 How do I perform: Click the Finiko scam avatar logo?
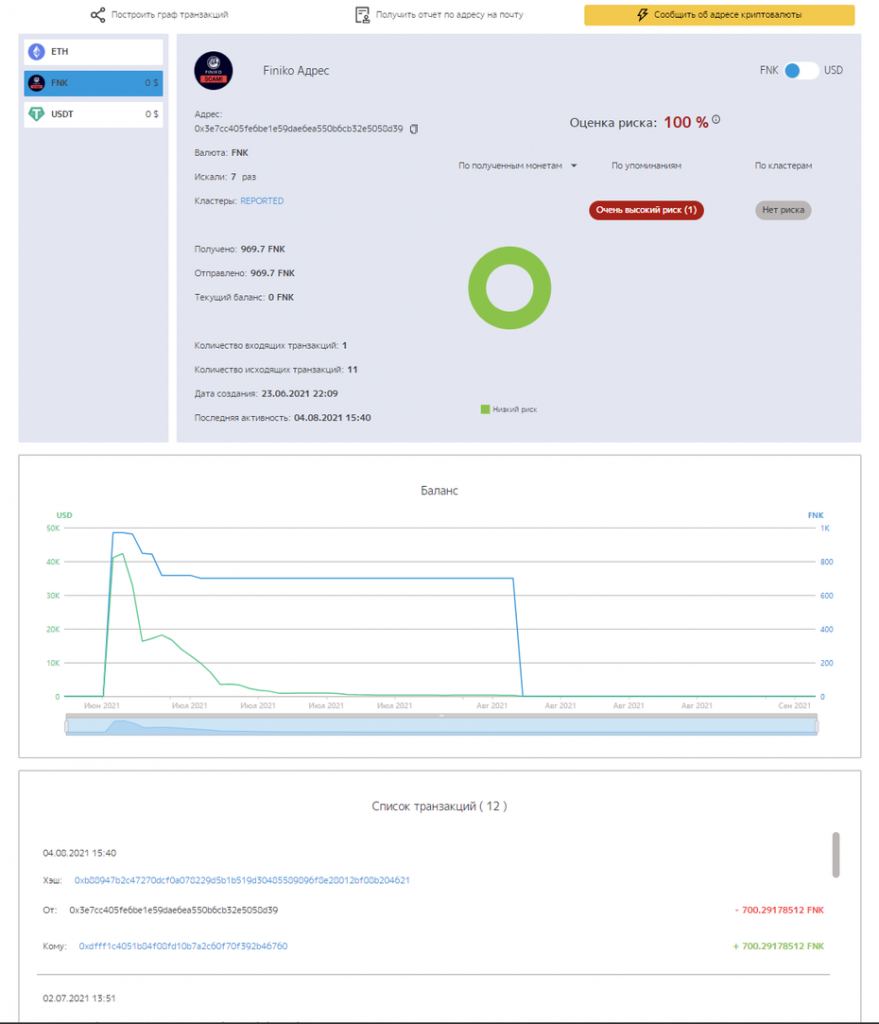pyautogui.click(x=214, y=71)
